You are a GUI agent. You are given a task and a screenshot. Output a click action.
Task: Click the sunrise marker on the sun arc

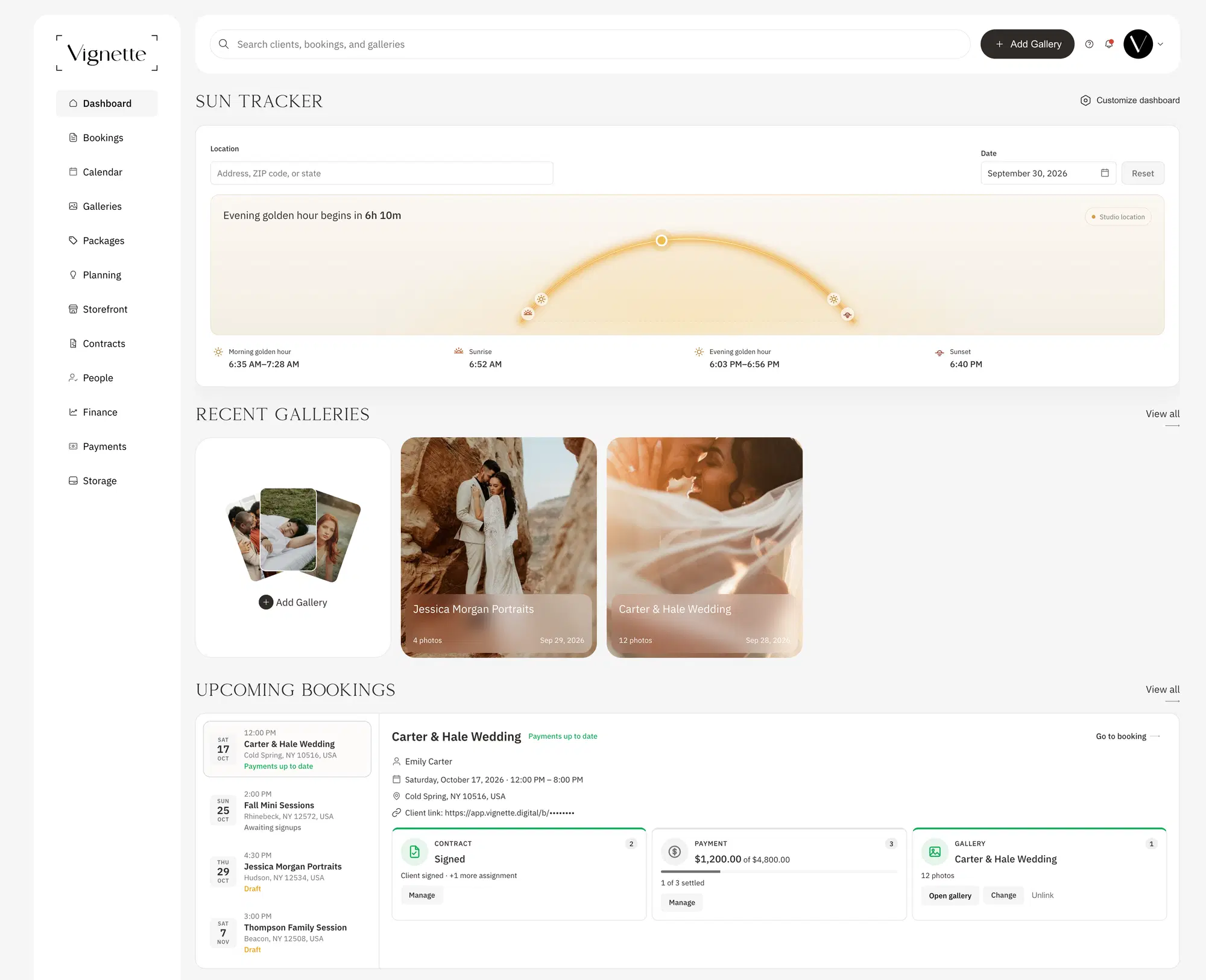point(528,313)
